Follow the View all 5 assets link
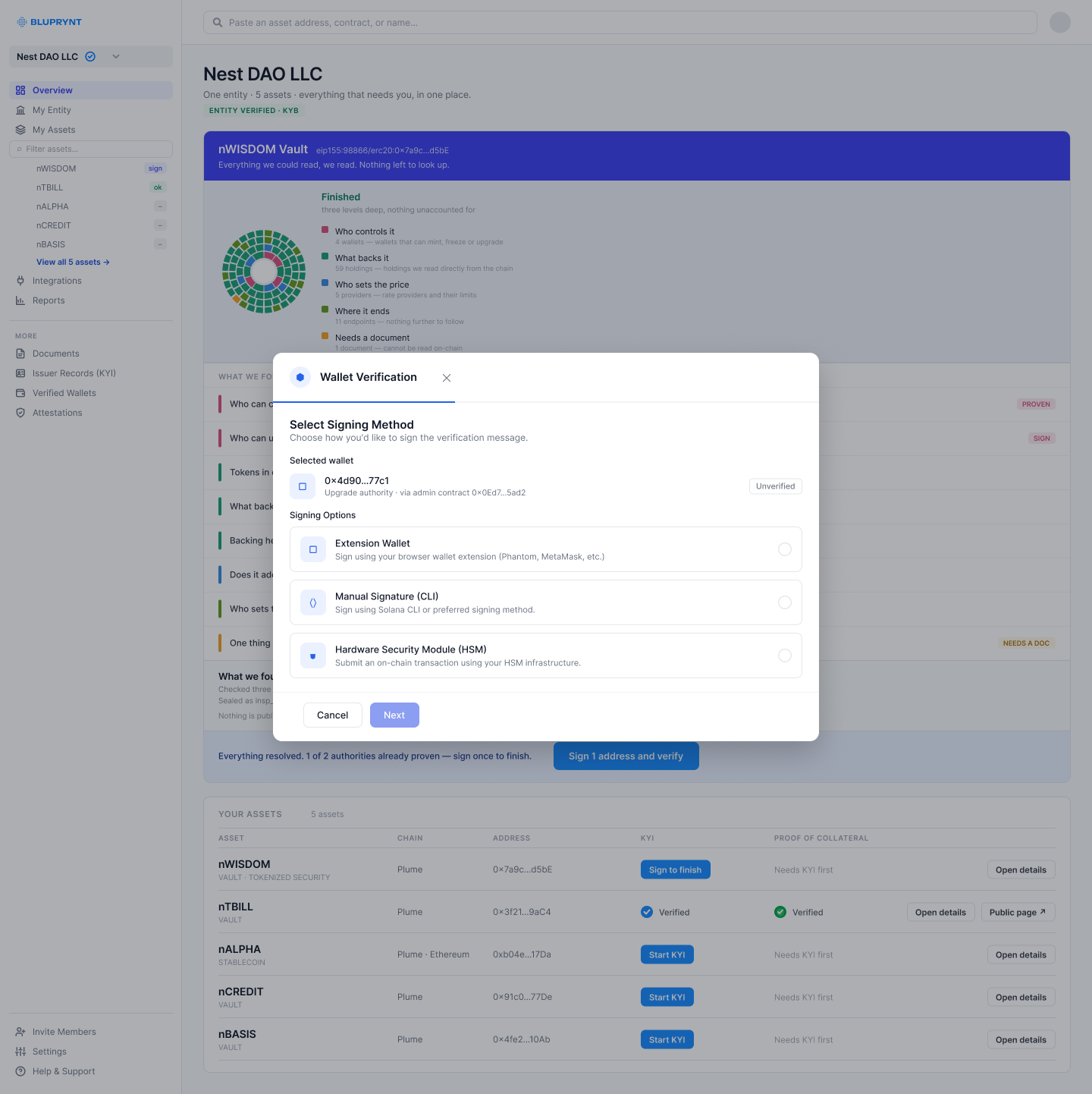This screenshot has width=1092, height=1094. coord(73,262)
